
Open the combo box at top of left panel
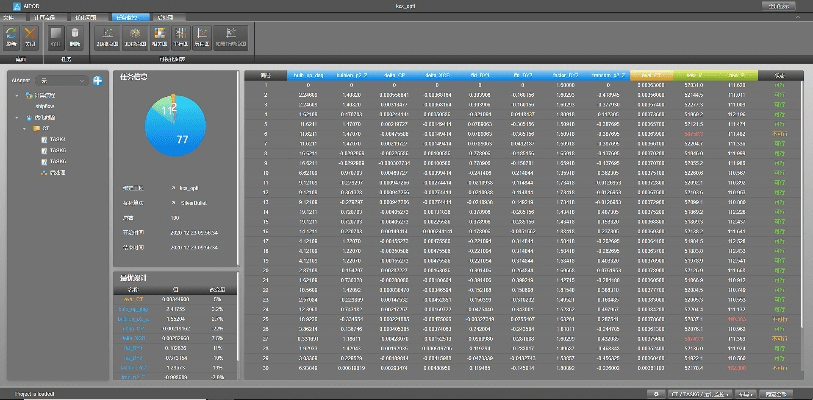point(61,80)
